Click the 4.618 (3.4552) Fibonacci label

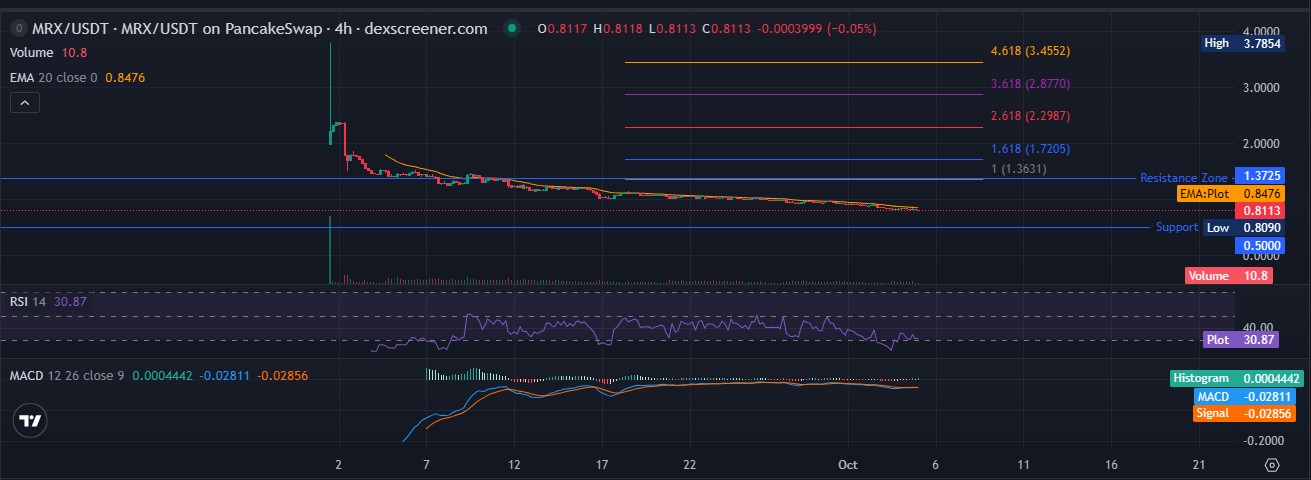[x=1030, y=50]
